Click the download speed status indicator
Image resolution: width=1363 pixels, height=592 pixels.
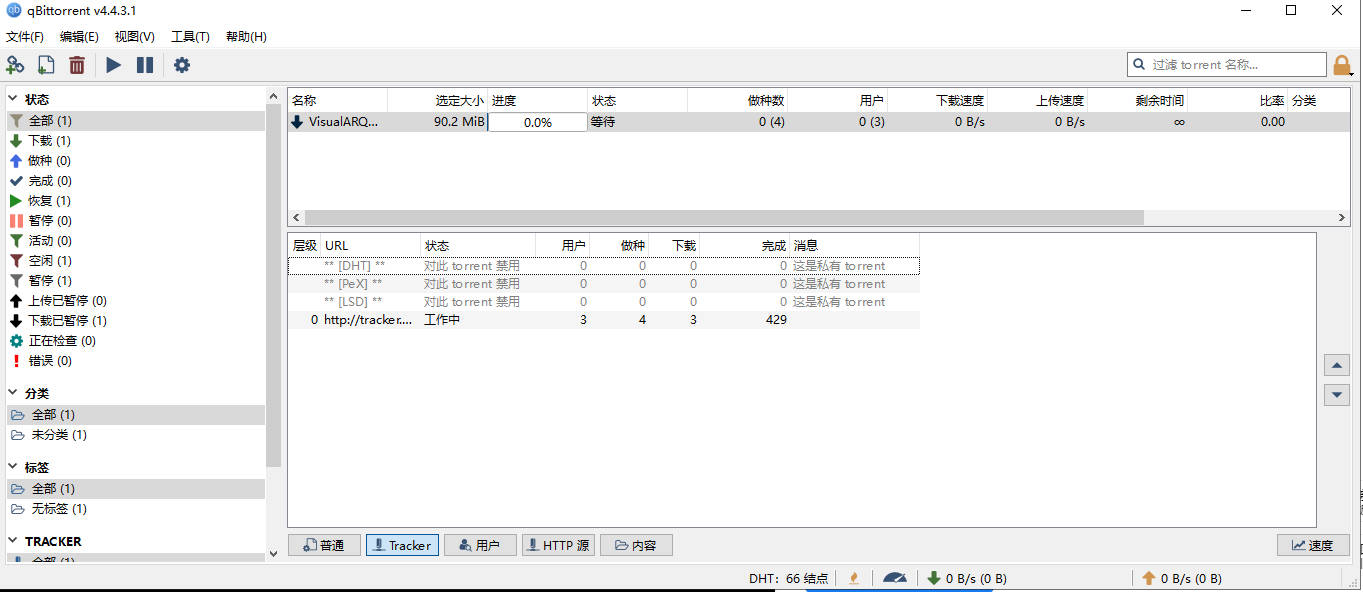click(x=967, y=578)
